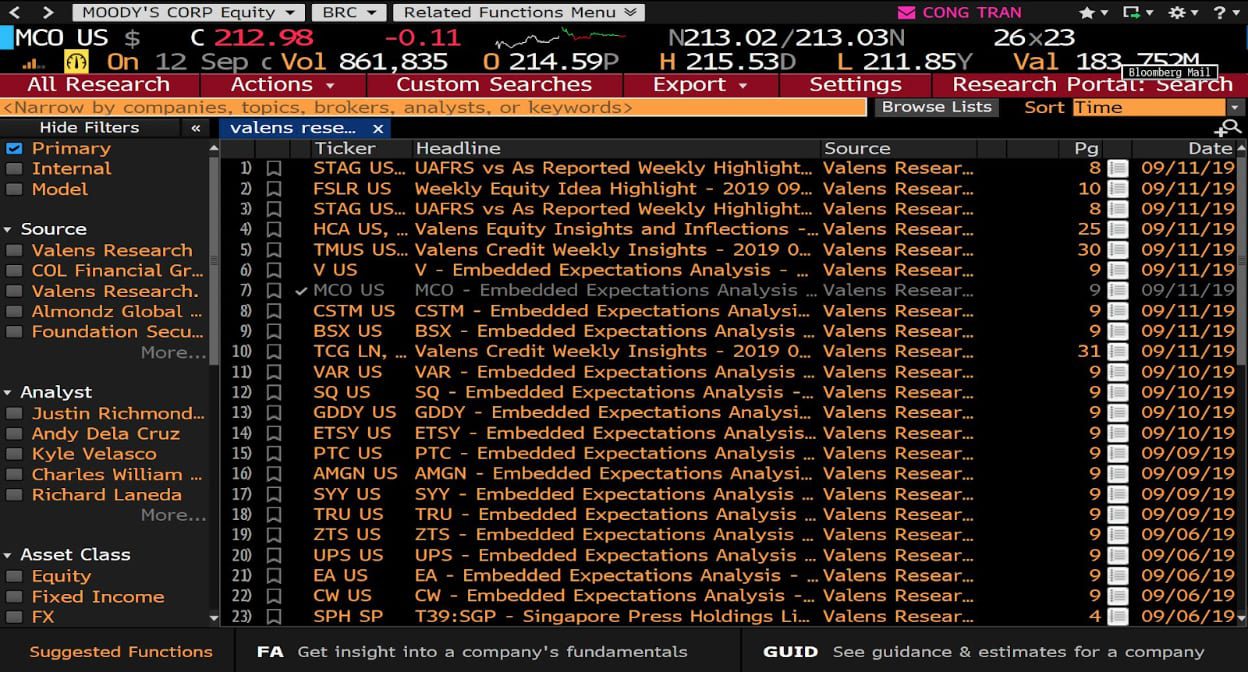Expand the Related Functions Menu

[x=520, y=13]
